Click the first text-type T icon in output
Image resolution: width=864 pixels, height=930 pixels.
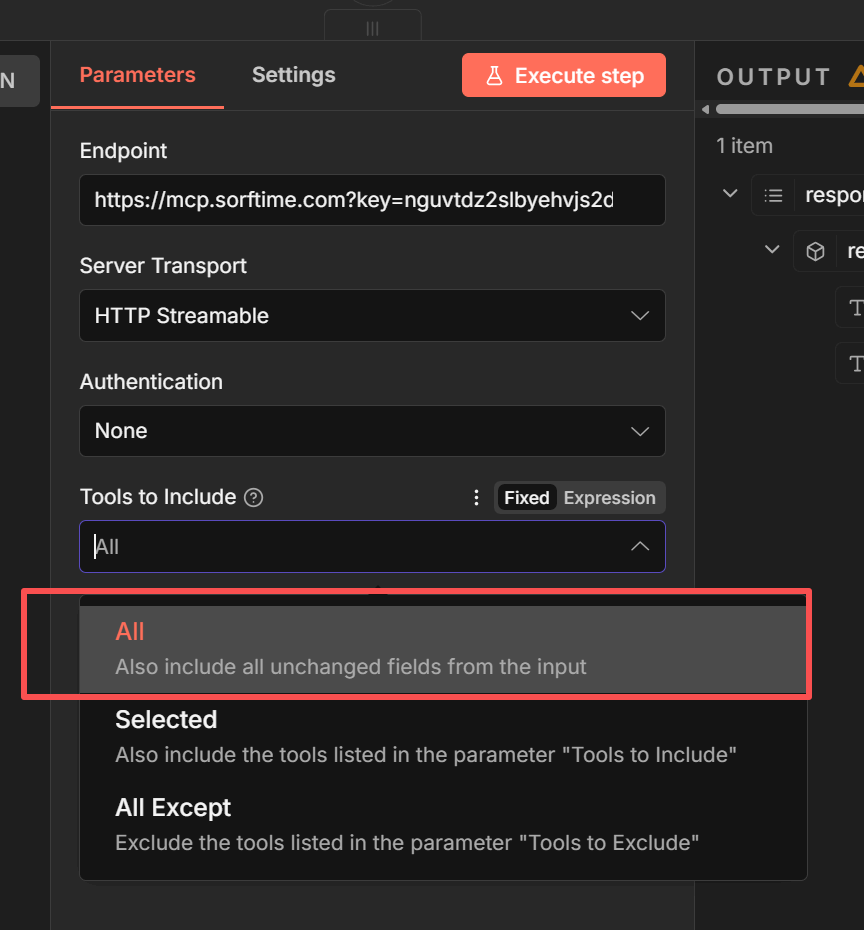(x=855, y=308)
